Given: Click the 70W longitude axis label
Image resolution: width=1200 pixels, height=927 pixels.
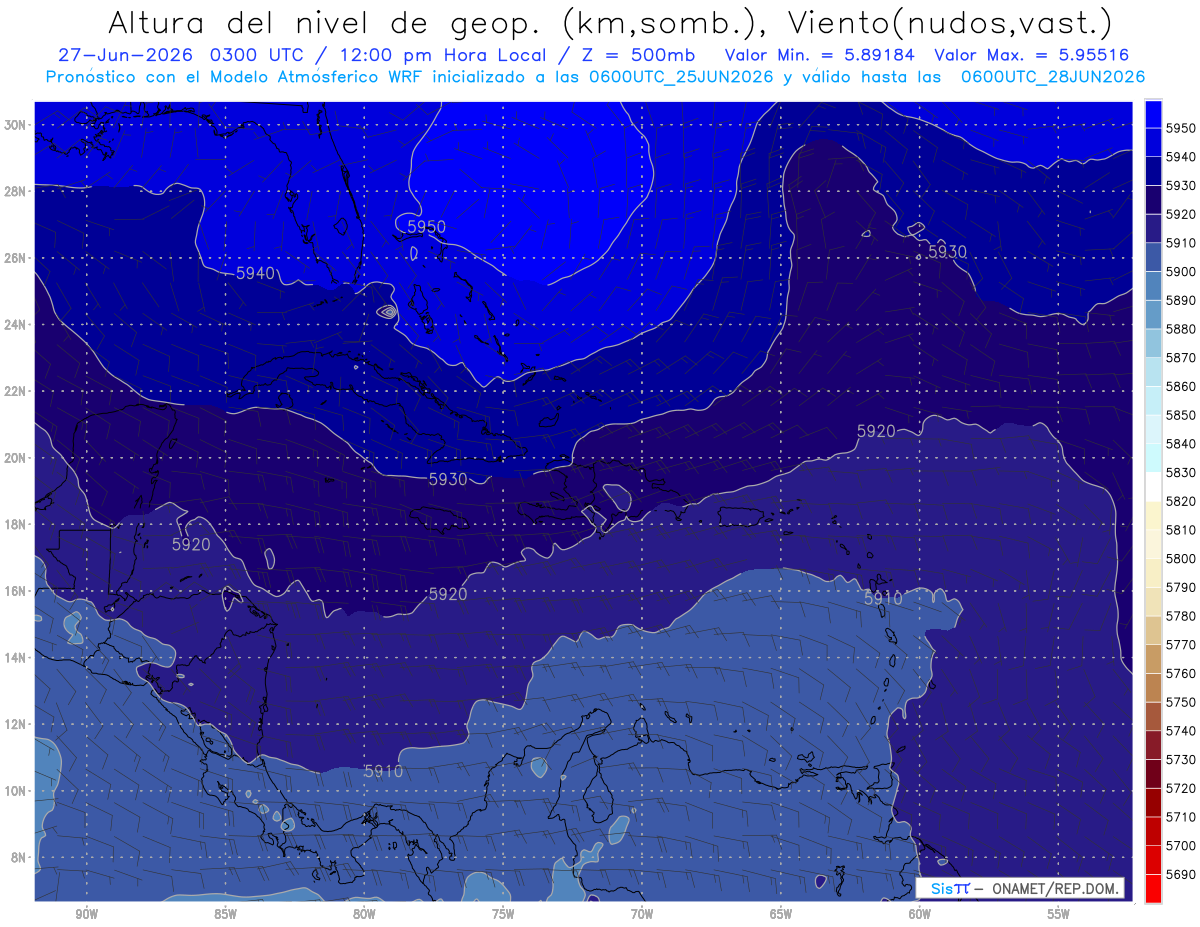Looking at the screenshot, I should (642, 914).
